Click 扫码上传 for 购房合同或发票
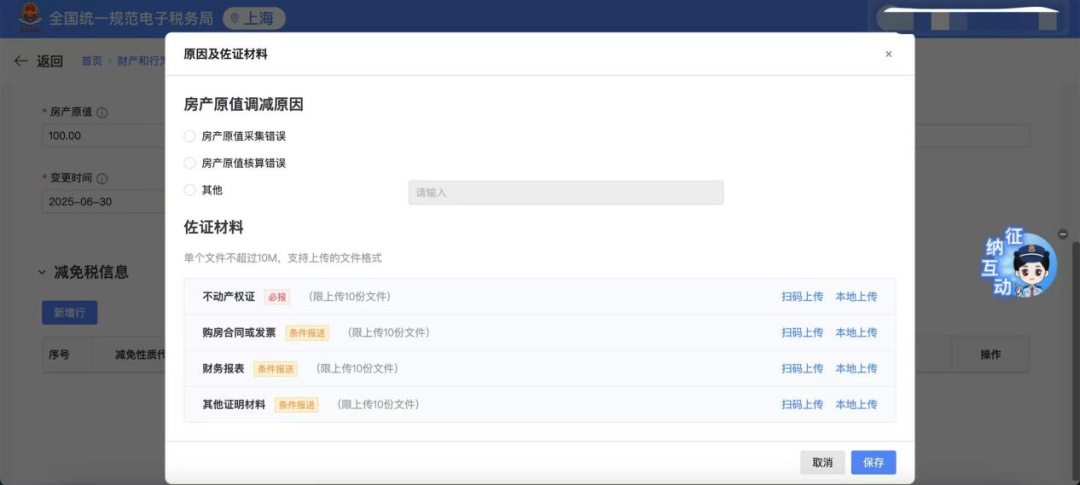 (x=802, y=333)
